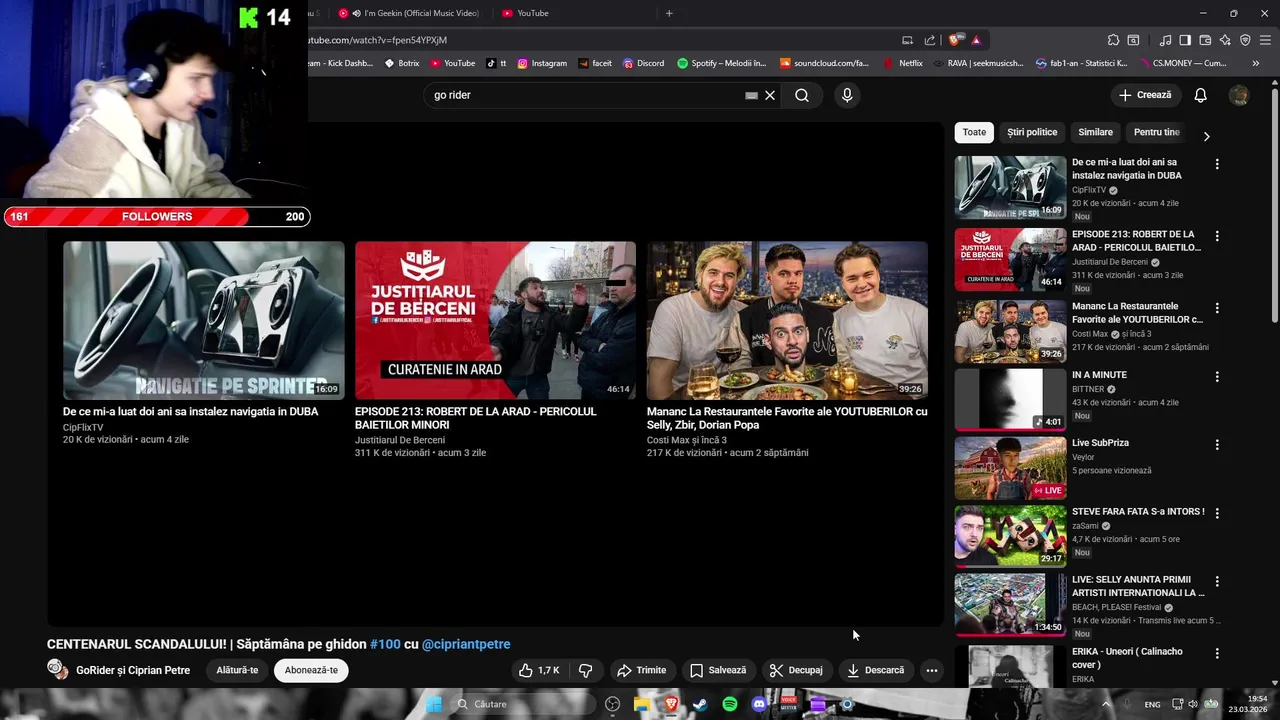Open Brave Shields lion icon in address bar
The width and height of the screenshot is (1280, 720).
click(x=957, y=40)
